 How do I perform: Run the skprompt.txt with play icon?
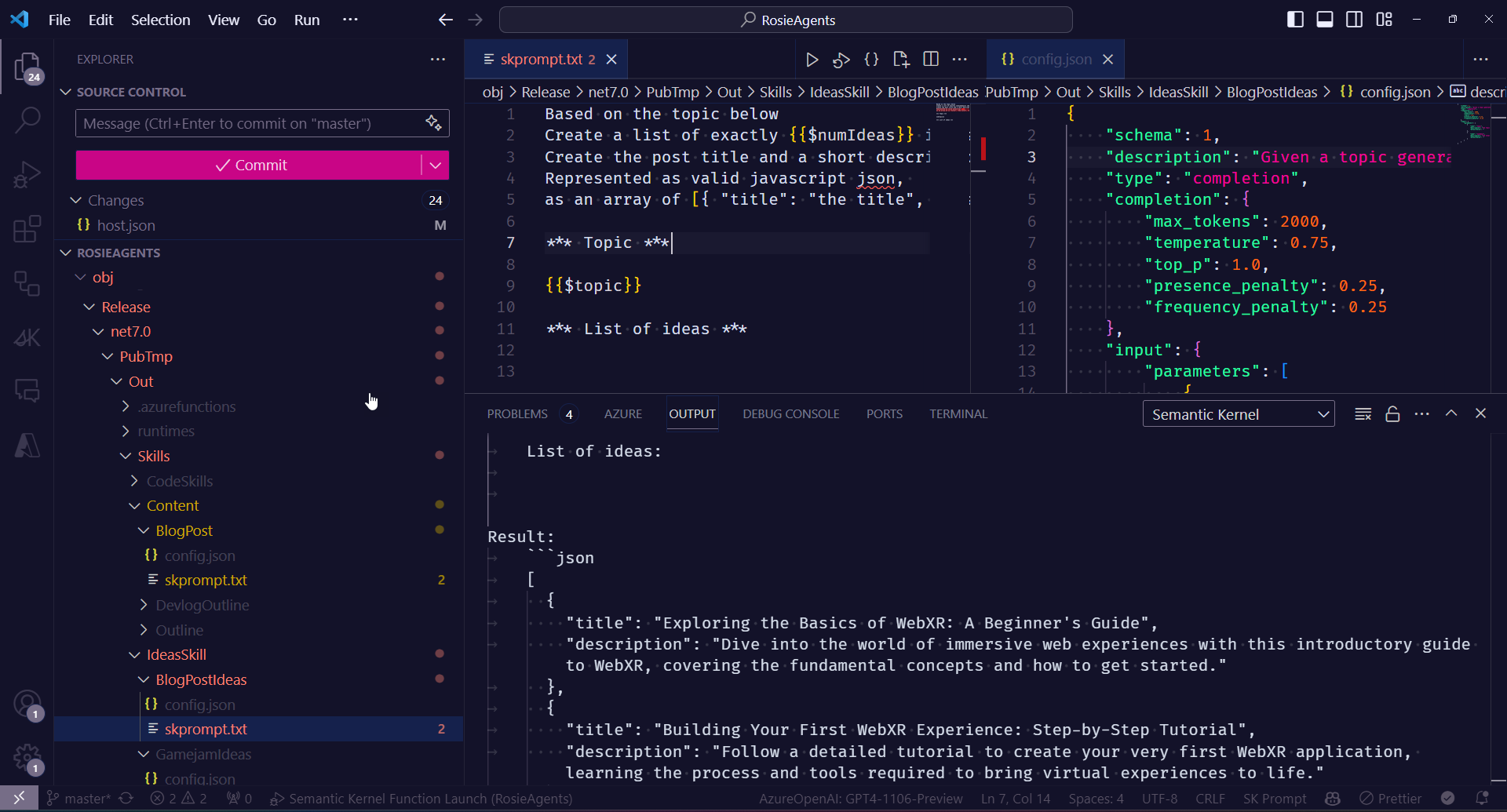click(x=812, y=60)
